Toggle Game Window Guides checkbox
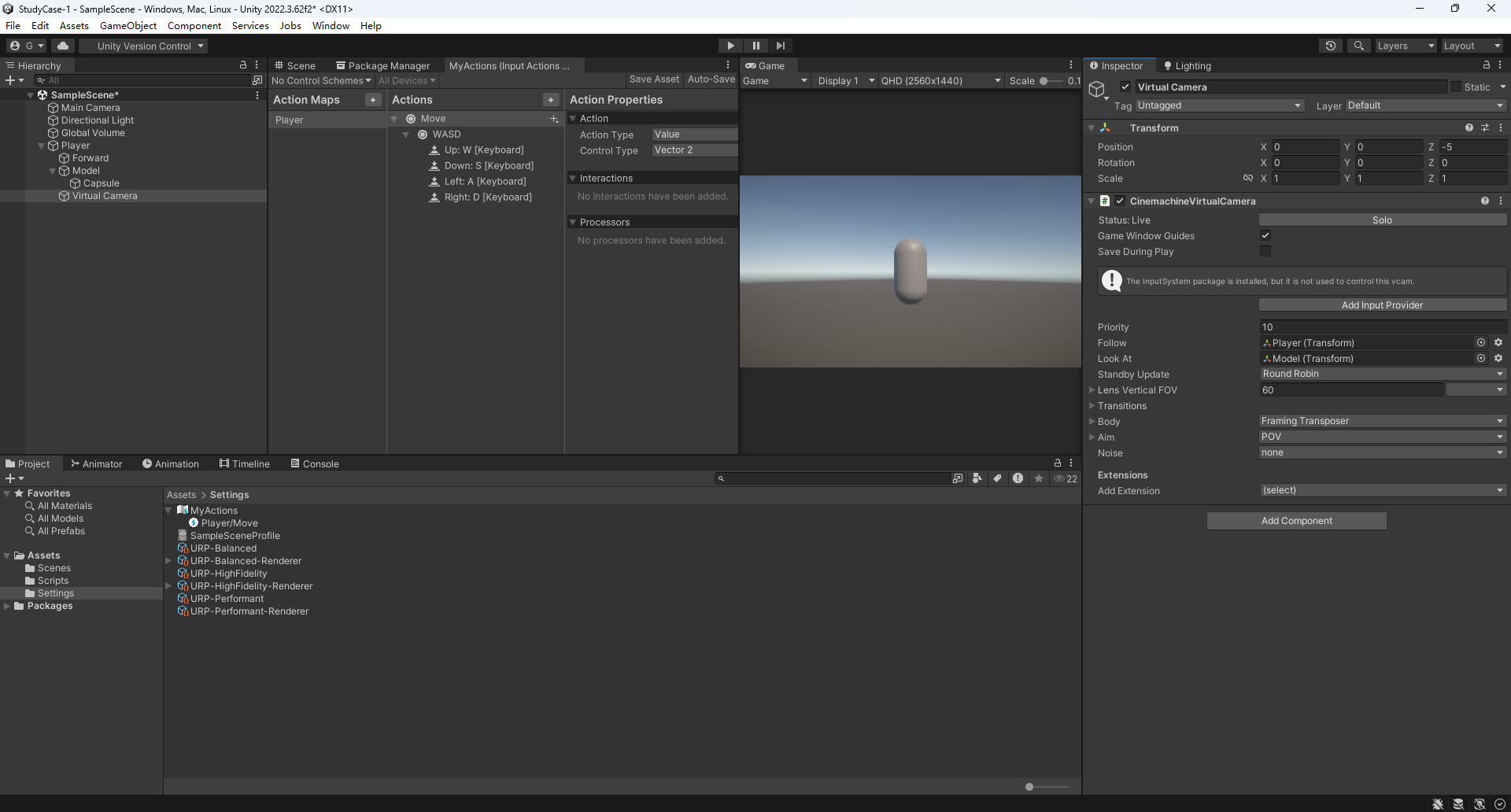This screenshot has height=812, width=1511. pyautogui.click(x=1265, y=236)
